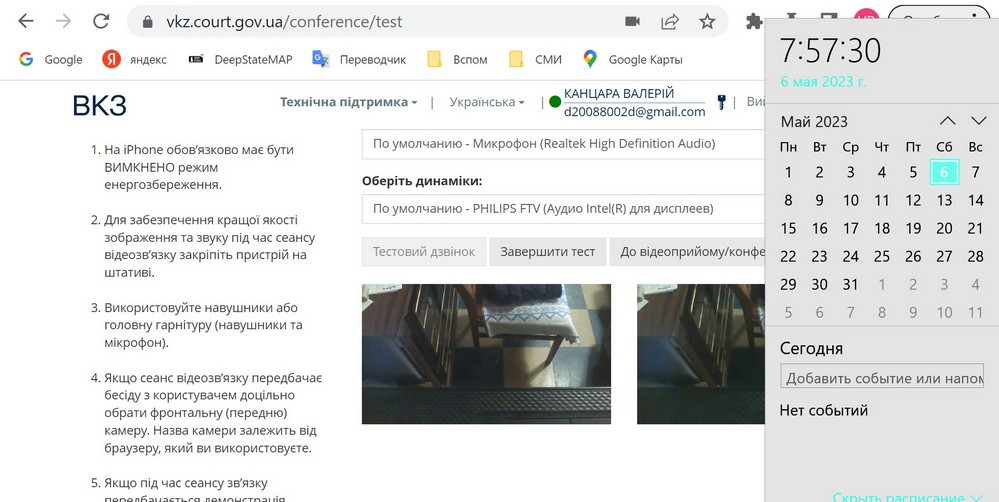Select May 17 in the calendar
999x502 pixels.
point(851,228)
